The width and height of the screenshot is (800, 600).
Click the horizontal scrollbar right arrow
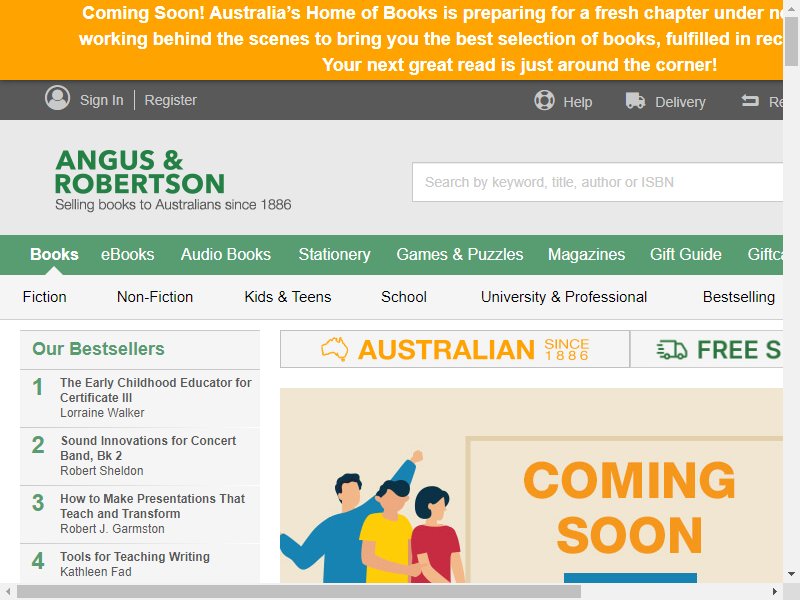(x=776, y=592)
